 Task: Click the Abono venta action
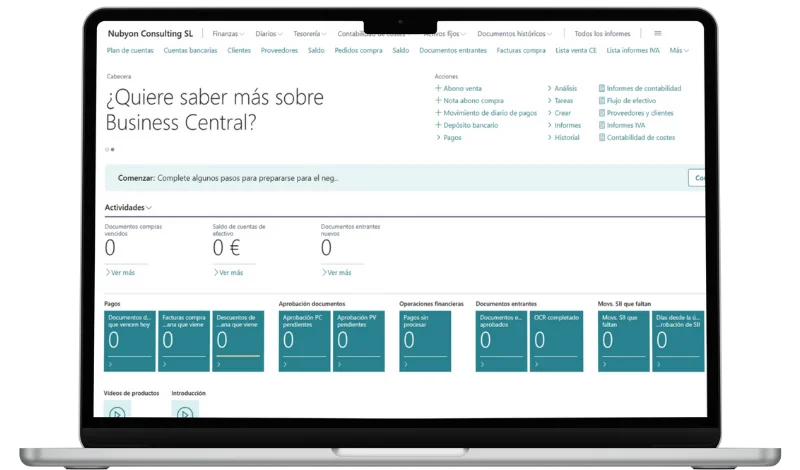pos(462,88)
